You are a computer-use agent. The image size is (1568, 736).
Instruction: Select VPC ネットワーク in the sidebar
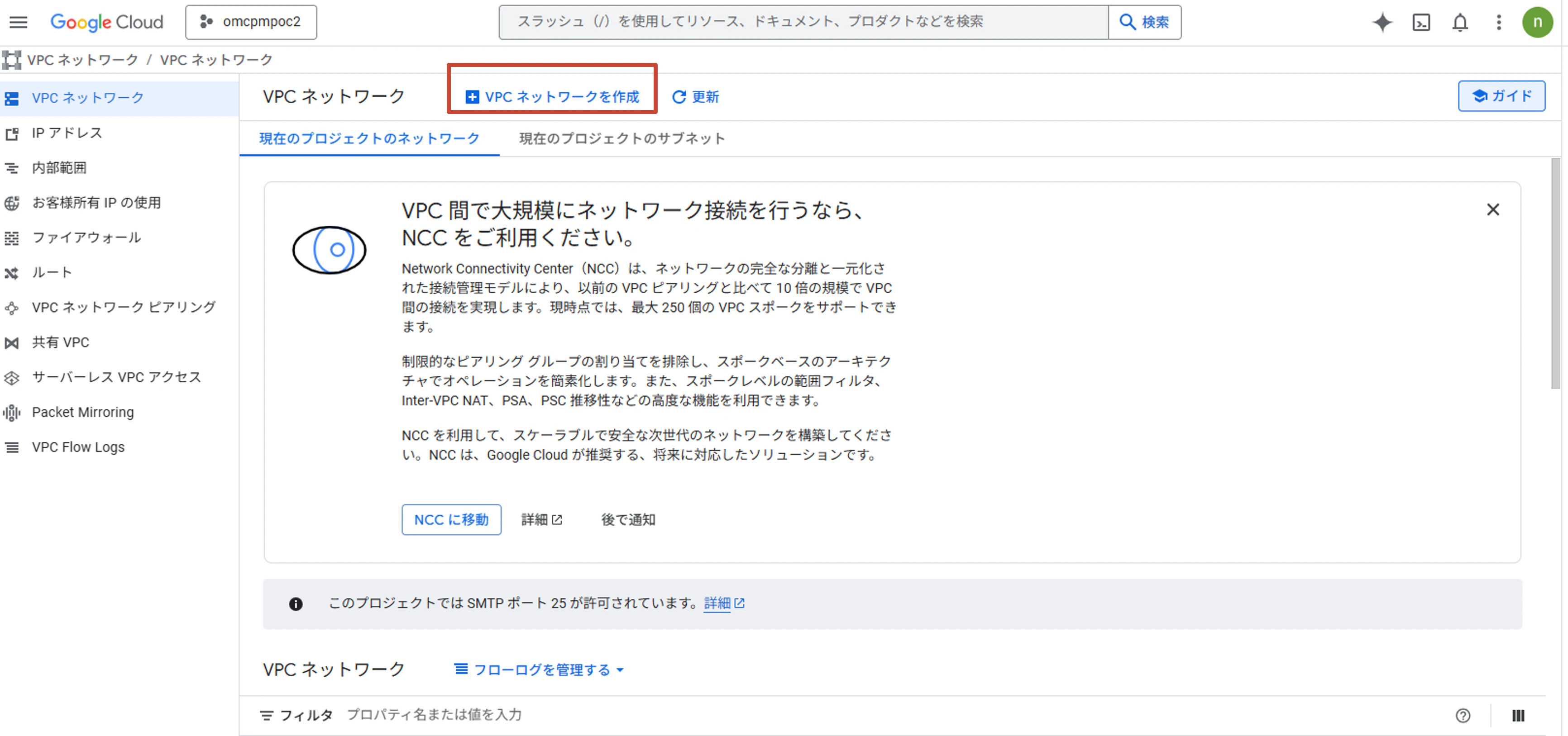120,98
